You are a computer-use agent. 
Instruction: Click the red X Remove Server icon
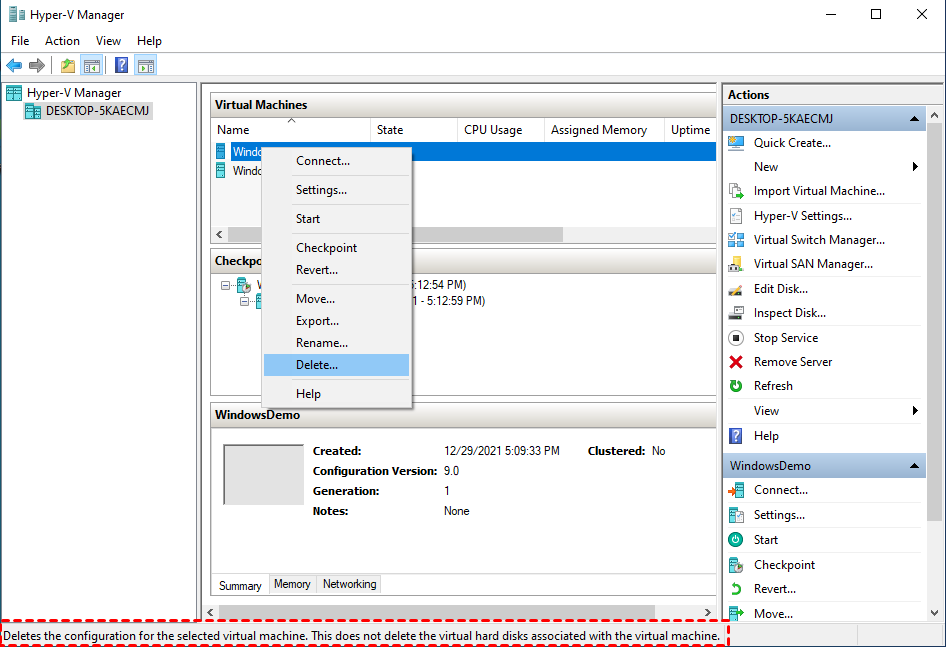(x=736, y=362)
